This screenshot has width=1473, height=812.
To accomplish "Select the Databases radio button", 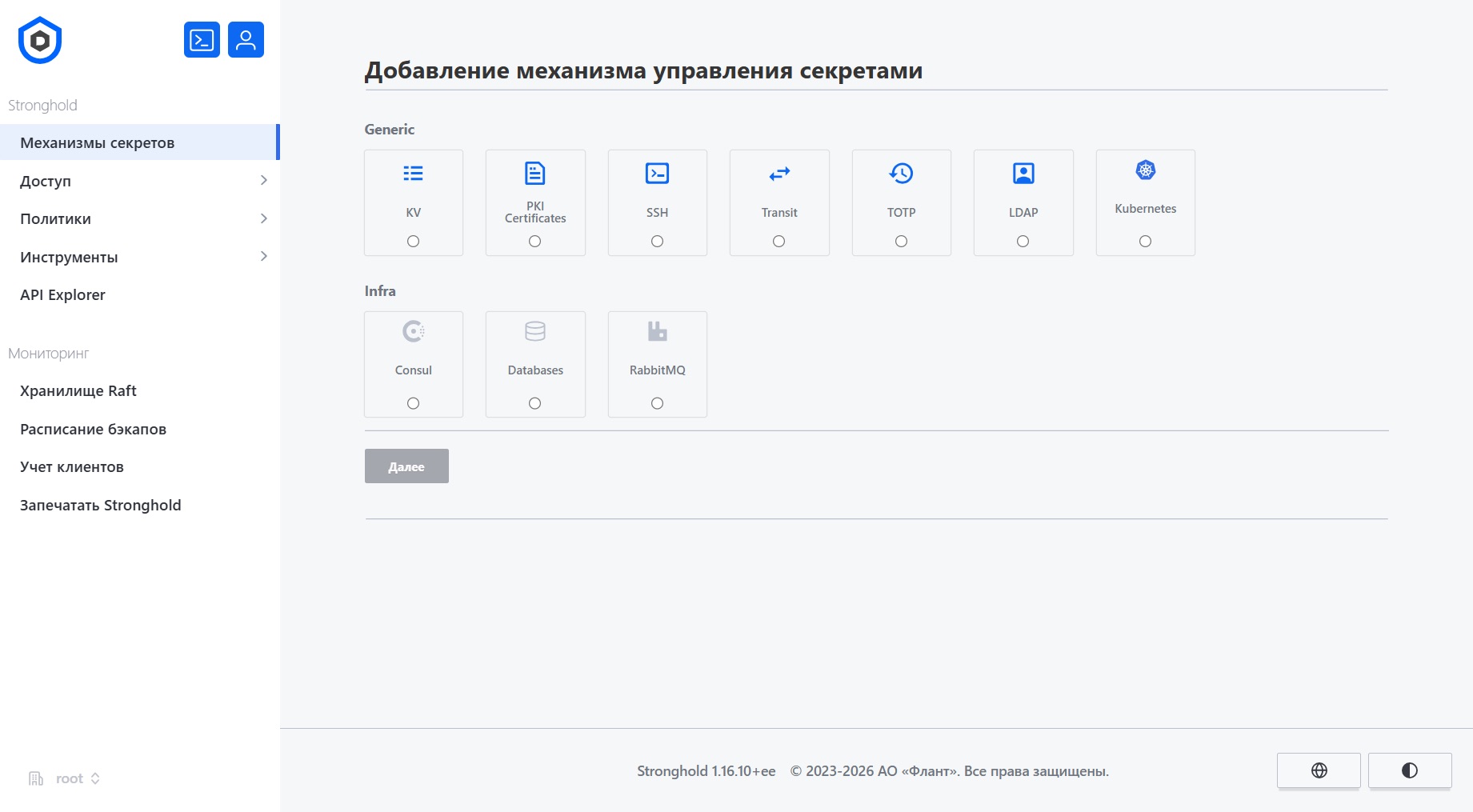I will click(x=535, y=404).
